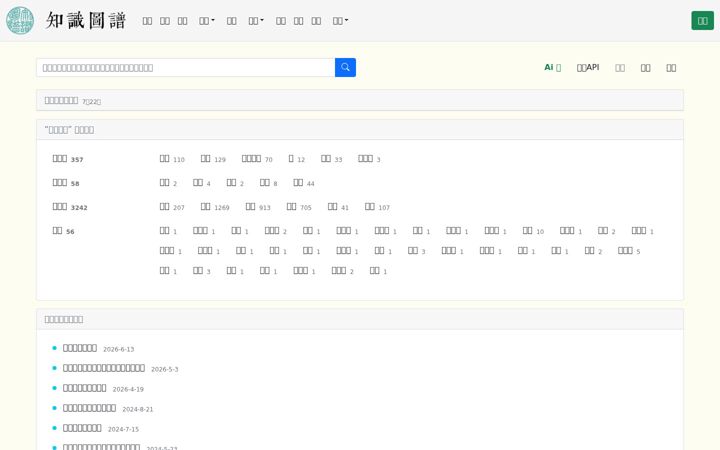The height and width of the screenshot is (450, 720).
Task: Click the blue magnifier search button
Action: (345, 68)
